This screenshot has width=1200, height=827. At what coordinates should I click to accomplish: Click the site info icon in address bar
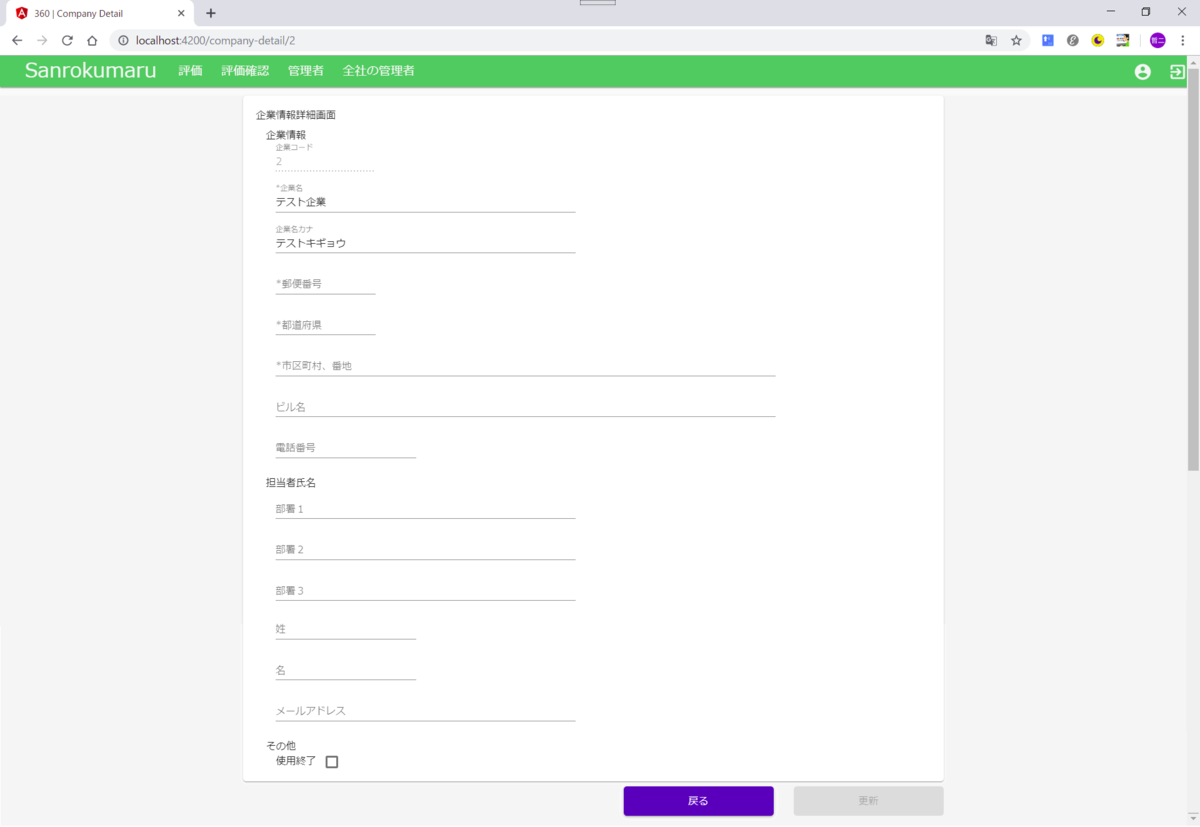pos(123,41)
